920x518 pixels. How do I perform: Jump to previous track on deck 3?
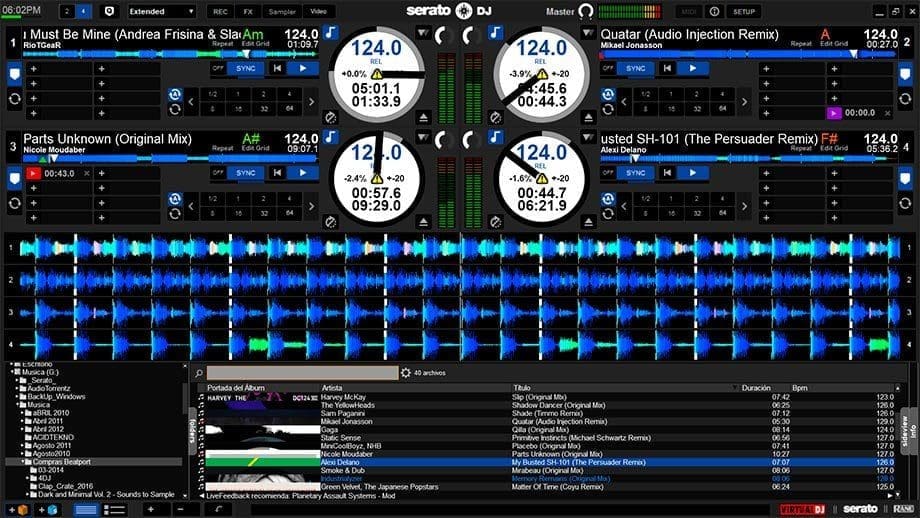pyautogui.click(x=277, y=172)
